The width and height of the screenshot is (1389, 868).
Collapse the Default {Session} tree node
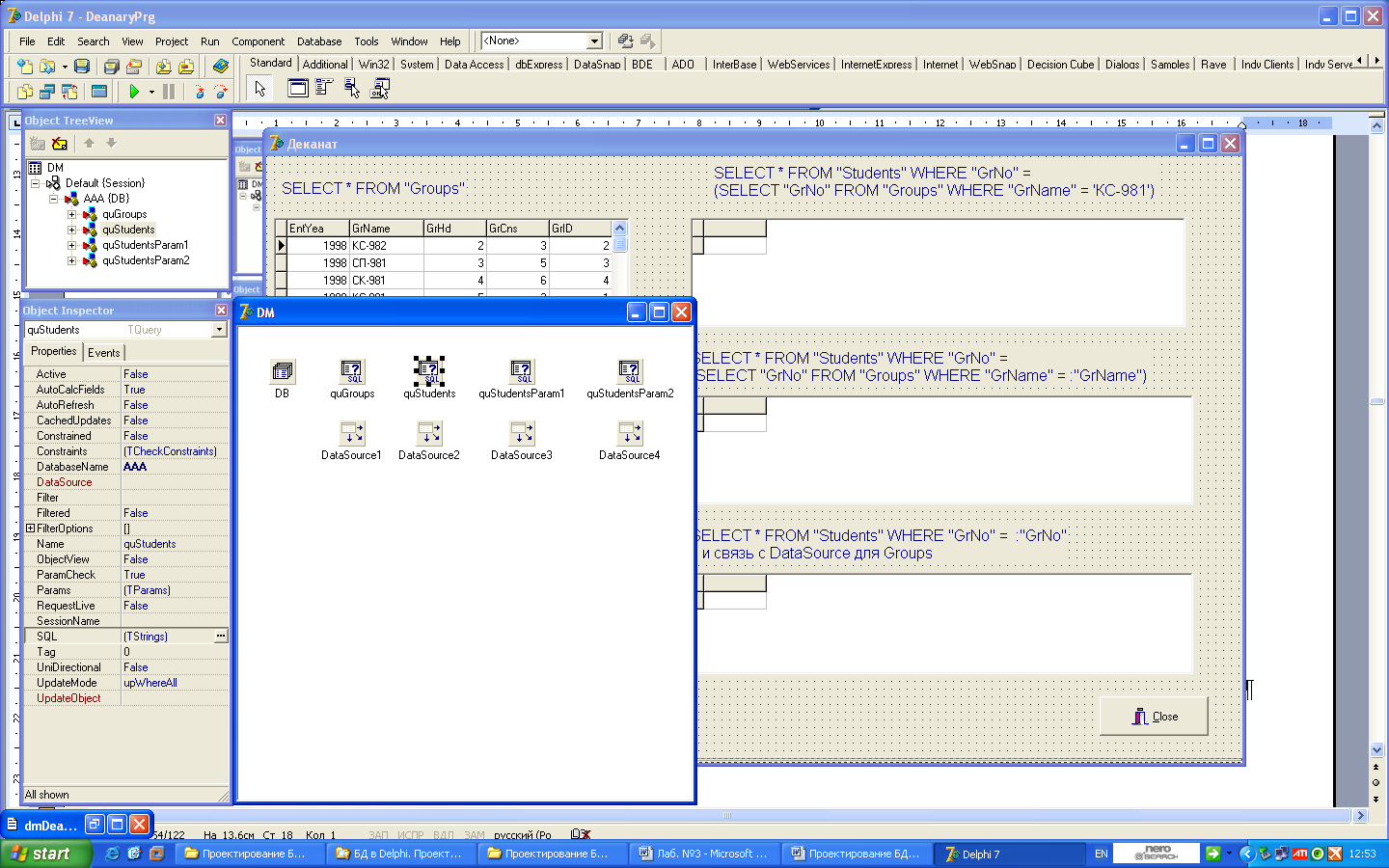(x=35, y=183)
